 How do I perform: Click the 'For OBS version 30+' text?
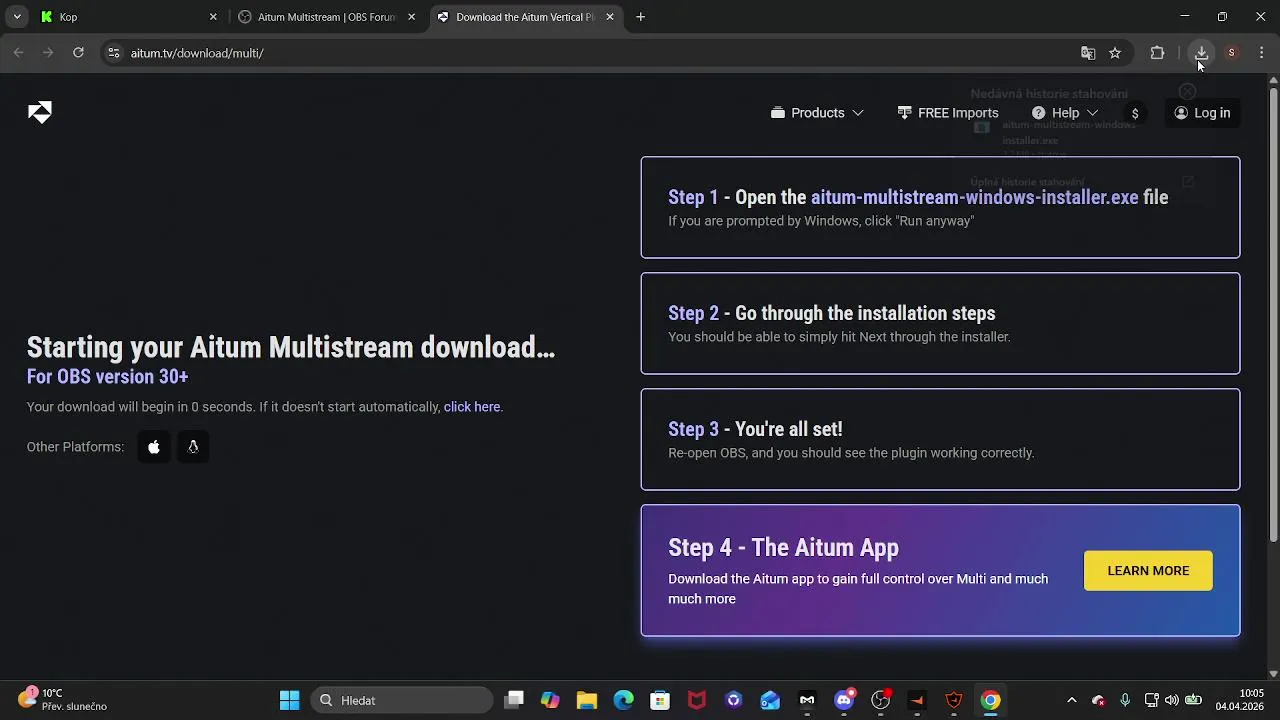(108, 377)
